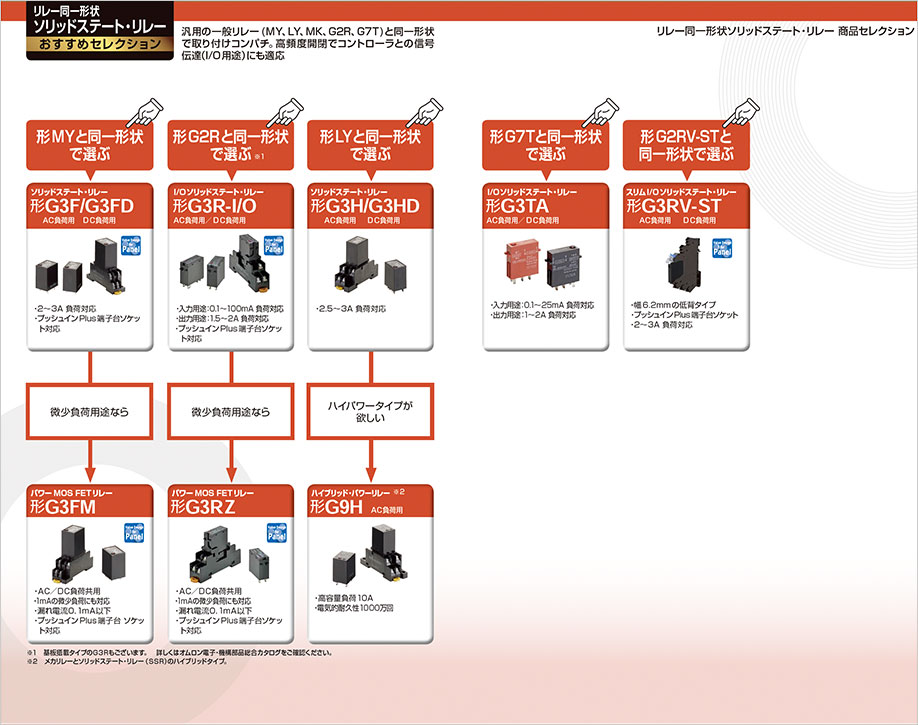Click AC/DC負荷共用 in the G3RZ card
The width and height of the screenshot is (918, 725).
209,591
